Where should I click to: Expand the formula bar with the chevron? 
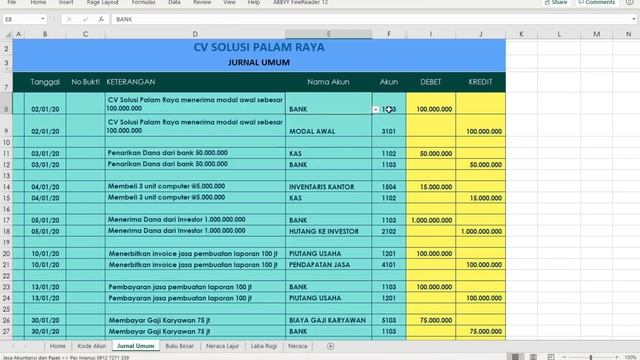click(633, 19)
